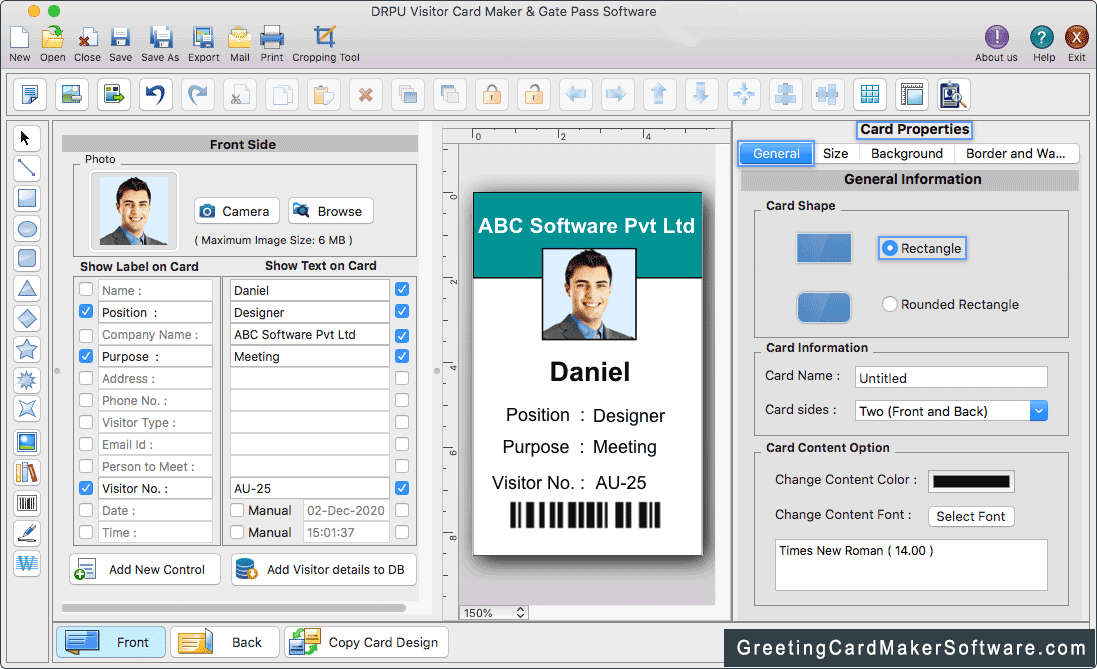This screenshot has width=1097, height=669.
Task: Select the WordArt text tool
Action: click(x=27, y=563)
